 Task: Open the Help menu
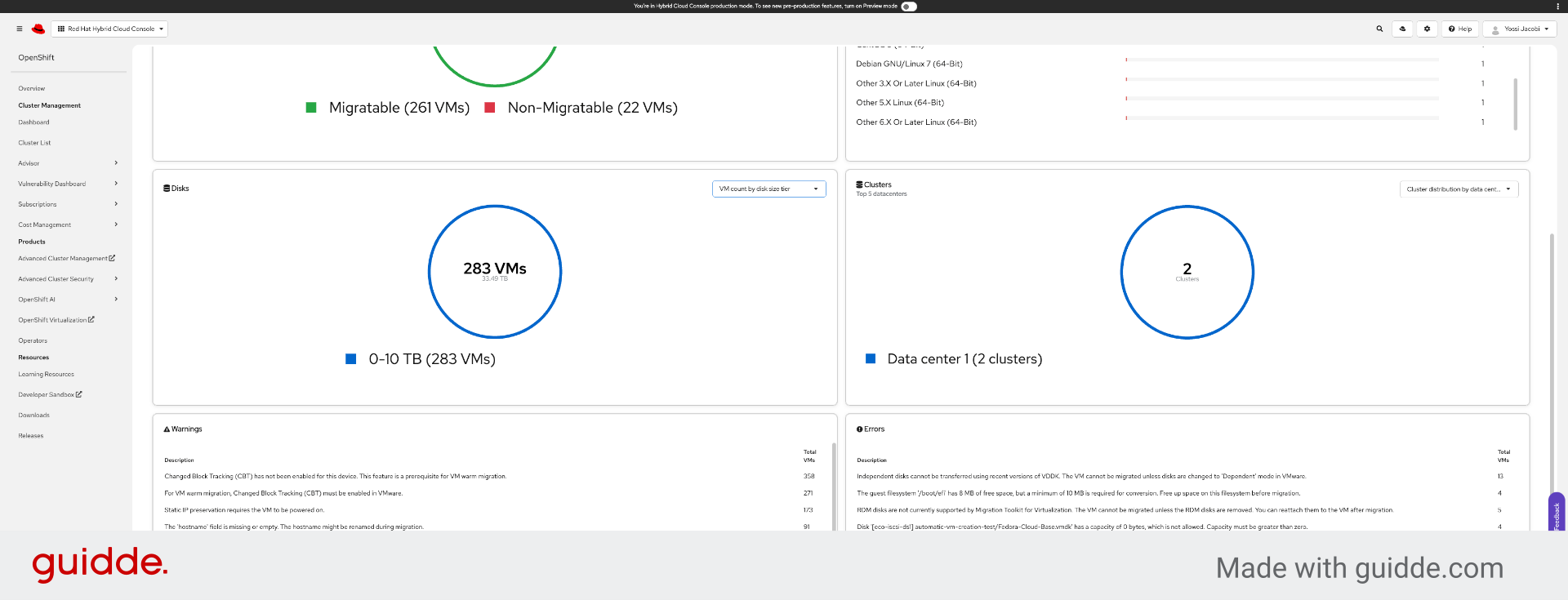point(1460,29)
